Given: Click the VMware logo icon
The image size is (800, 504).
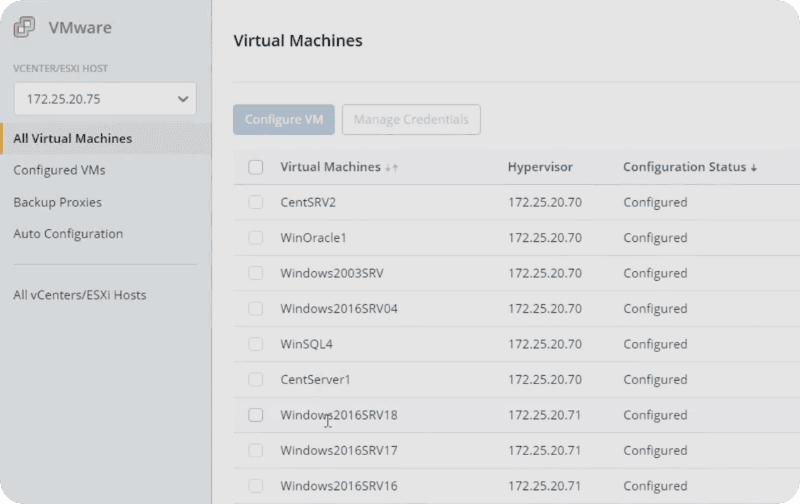Looking at the screenshot, I should click(24, 28).
